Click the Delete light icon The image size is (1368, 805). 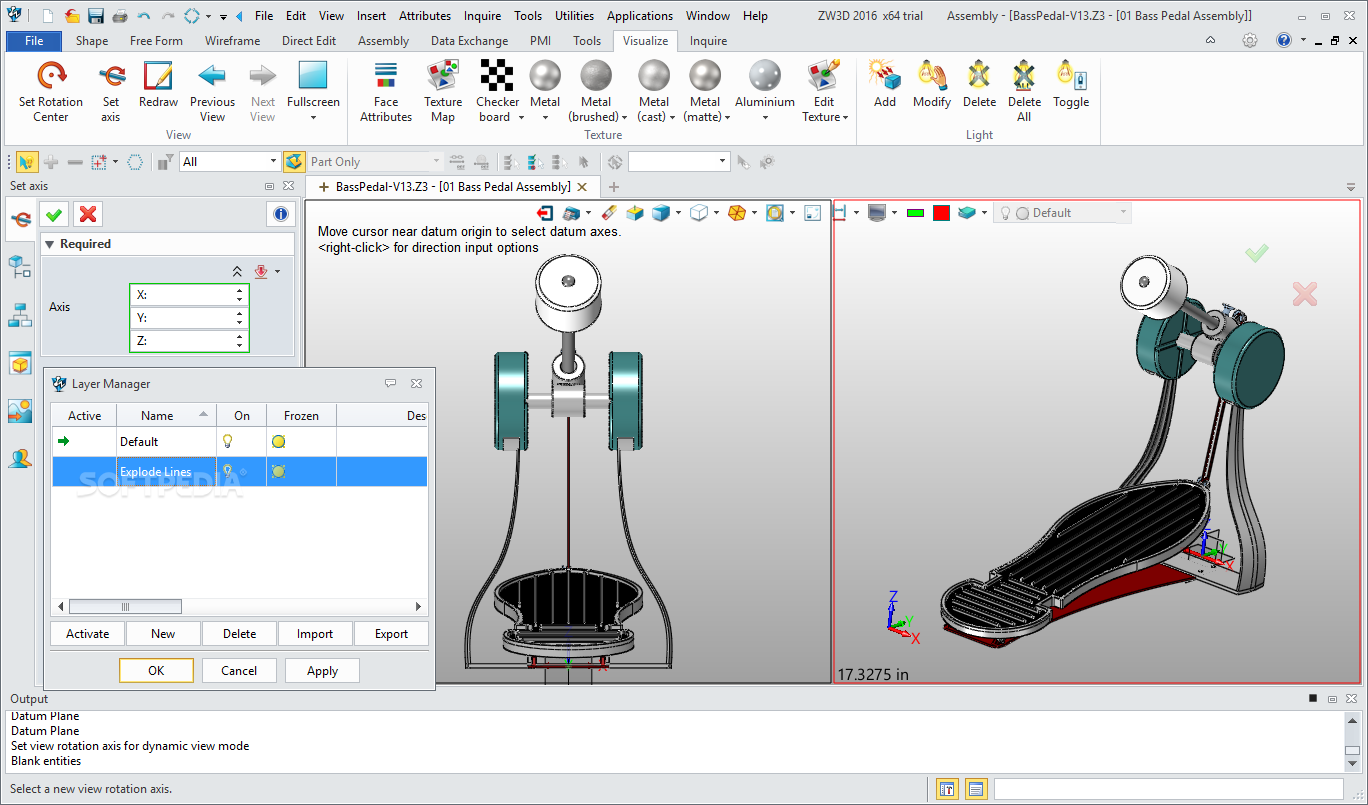coord(979,85)
